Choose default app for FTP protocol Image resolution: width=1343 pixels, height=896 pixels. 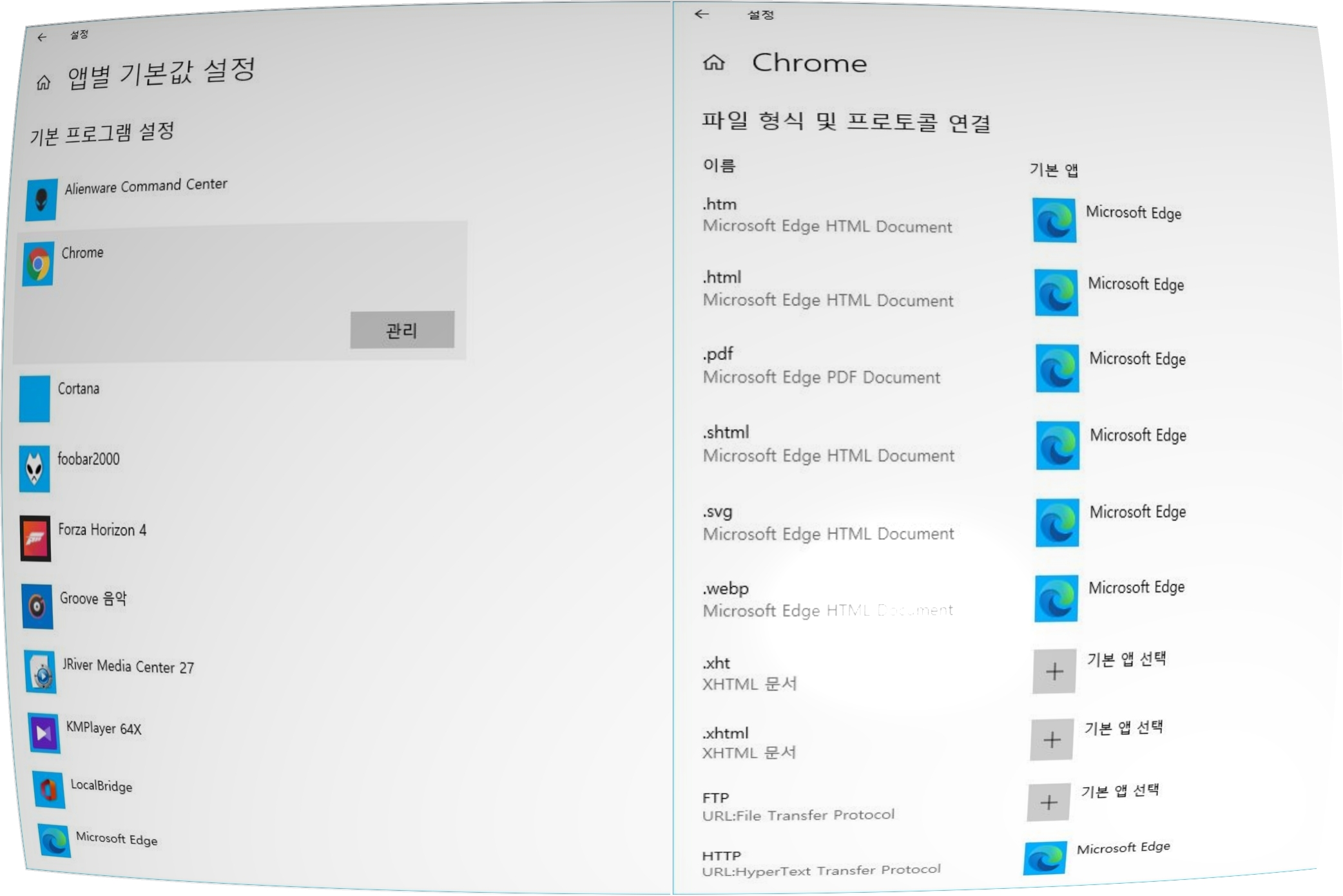click(x=1048, y=803)
